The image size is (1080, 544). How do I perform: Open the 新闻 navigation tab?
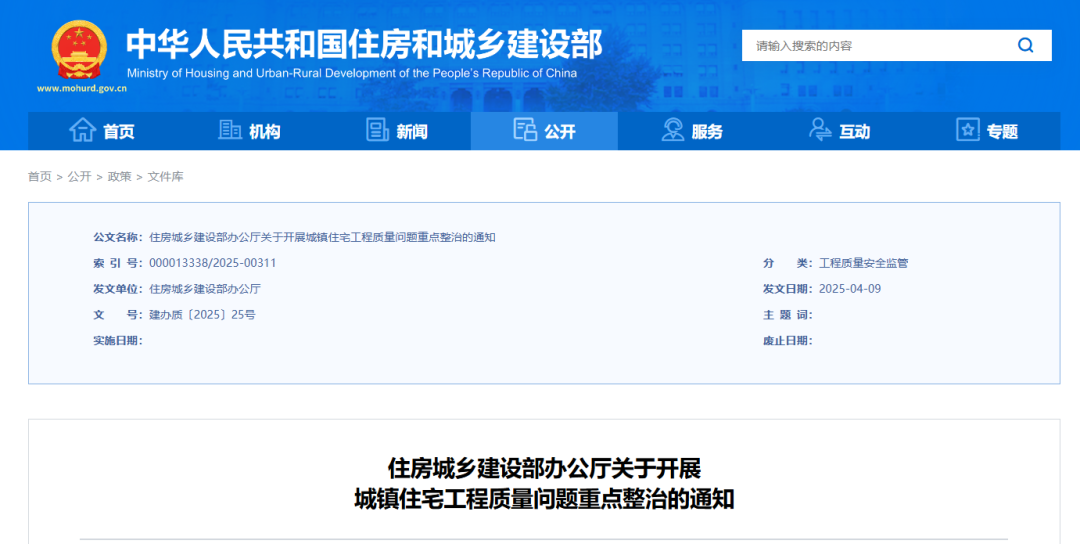[x=412, y=132]
